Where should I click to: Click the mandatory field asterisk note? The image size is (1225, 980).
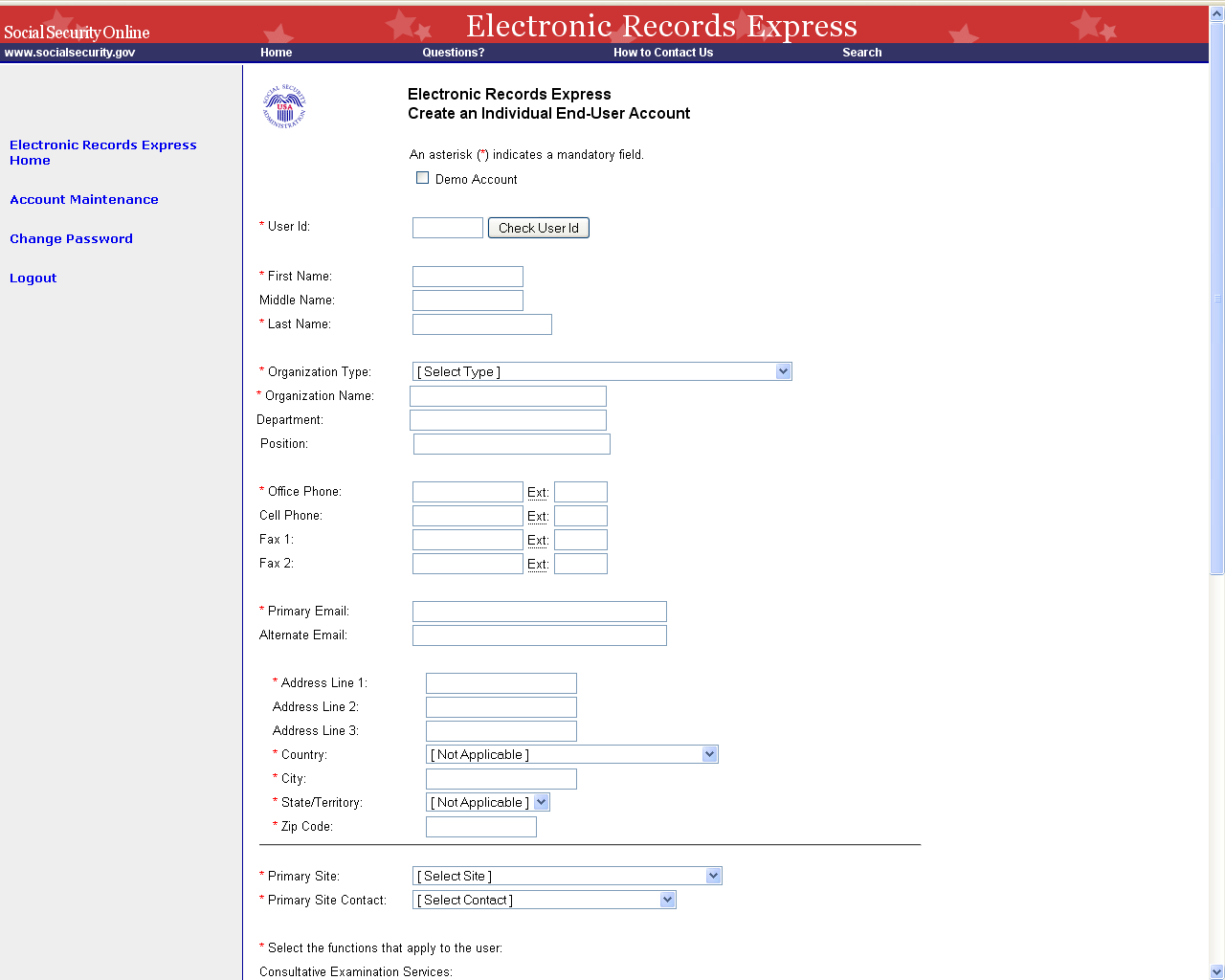(x=526, y=154)
